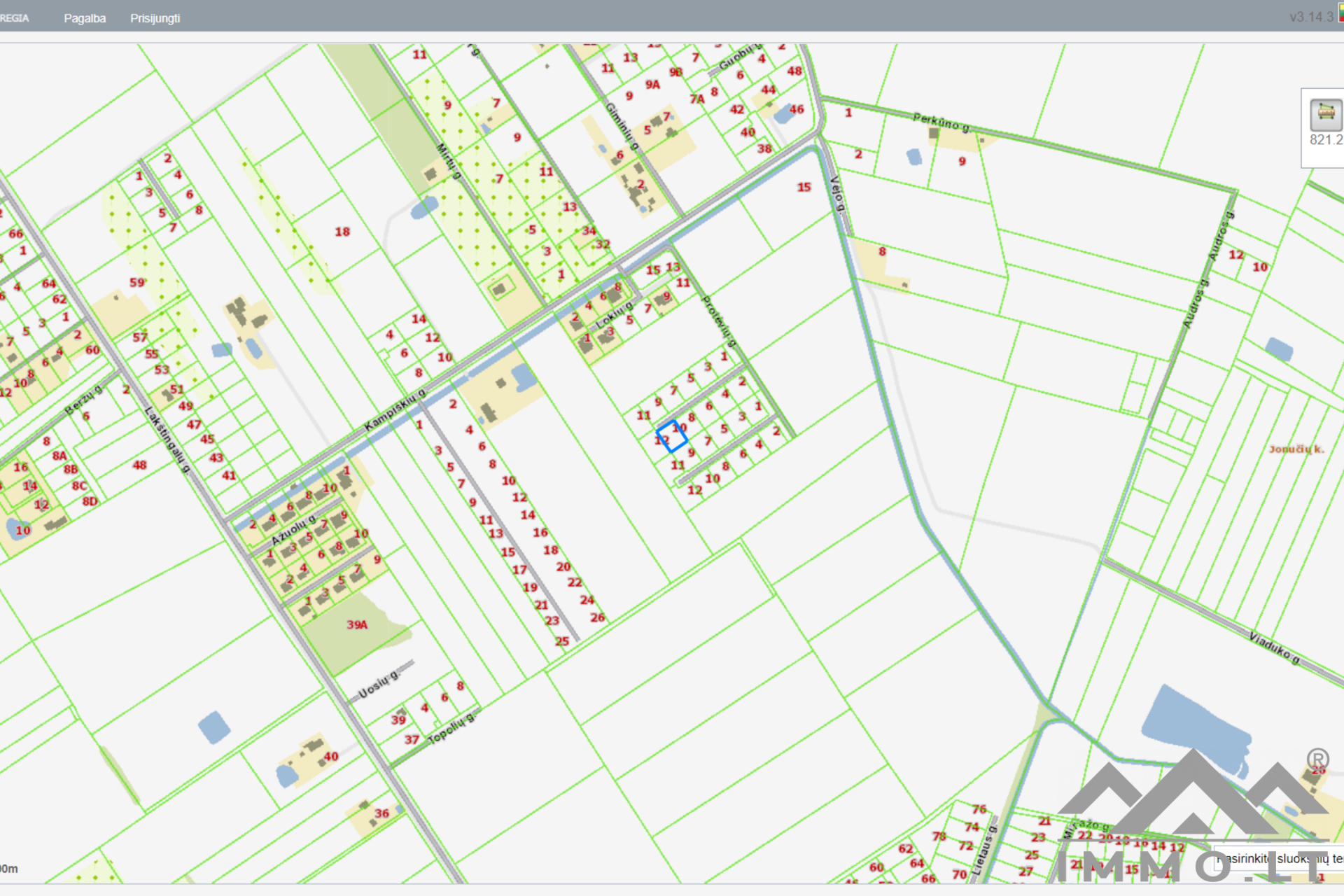1344x896 pixels.
Task: Select parcel numbered 39A
Action: click(356, 624)
